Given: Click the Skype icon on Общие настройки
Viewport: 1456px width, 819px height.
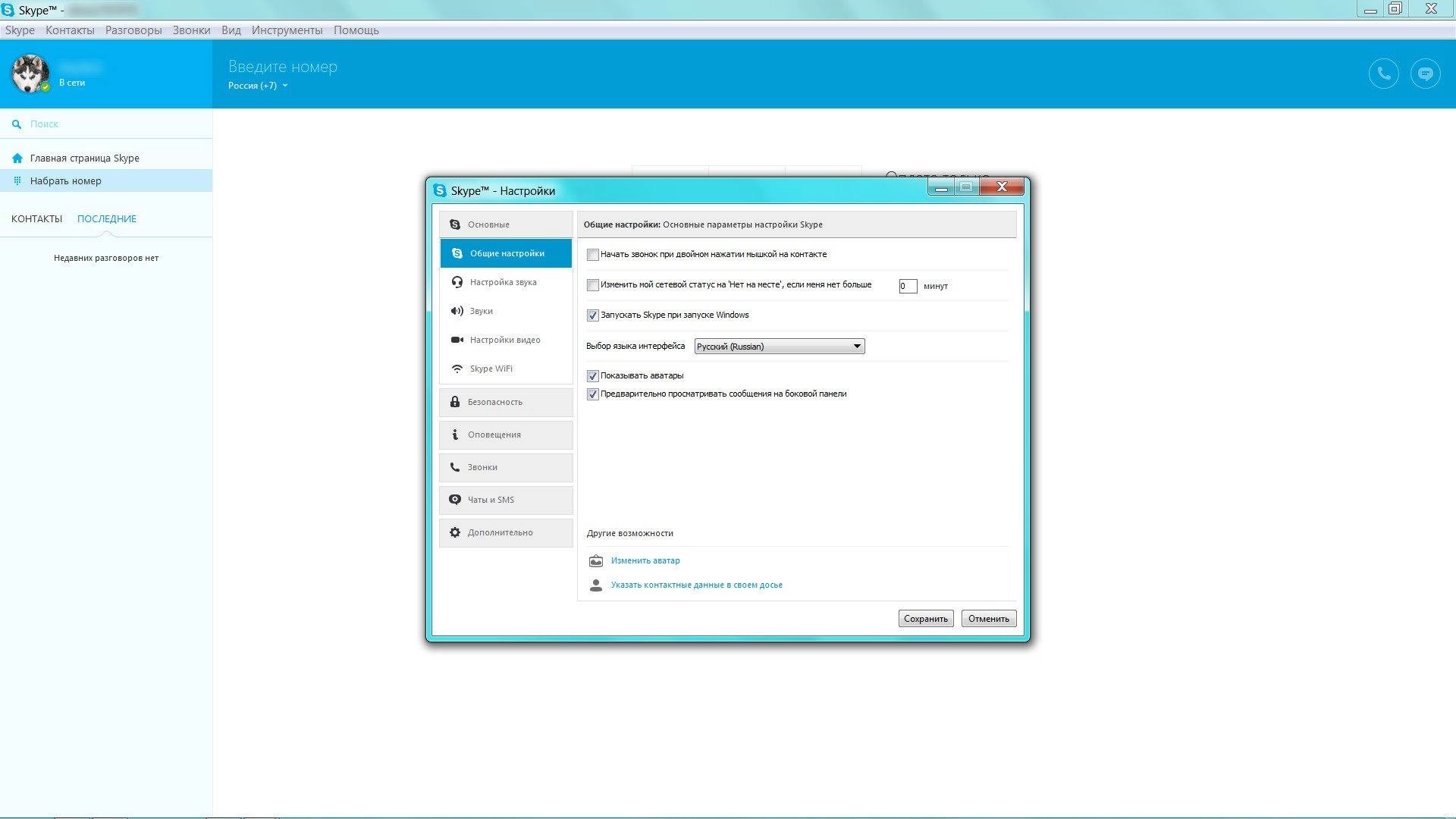Looking at the screenshot, I should point(457,253).
